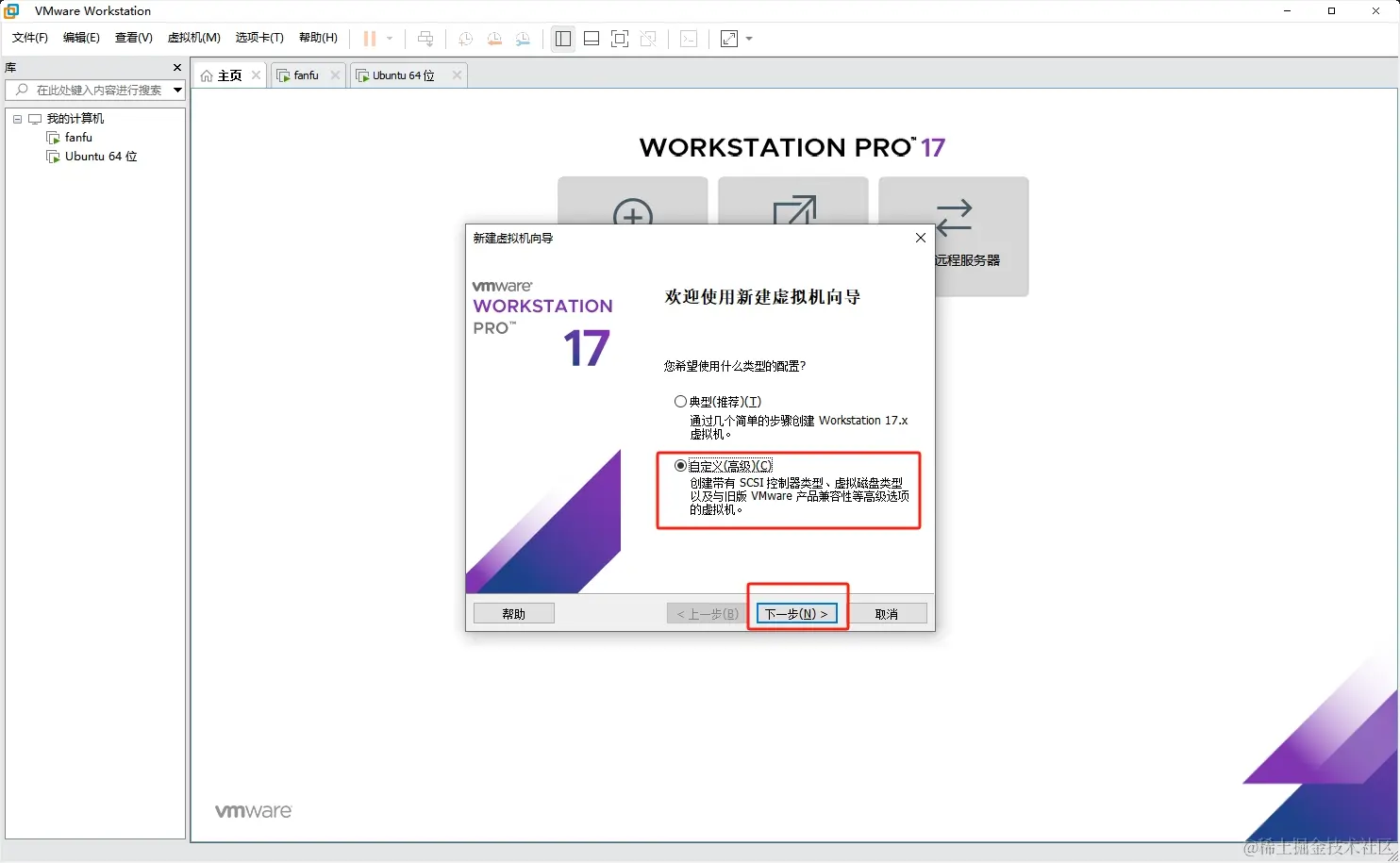
Task: Click the 下一步(N) button
Action: [796, 614]
